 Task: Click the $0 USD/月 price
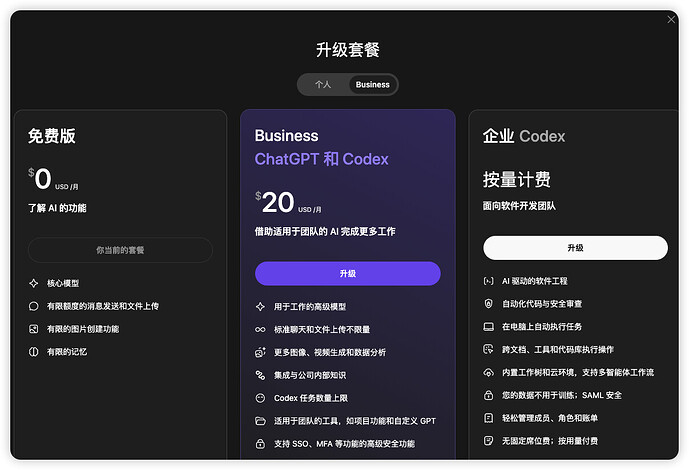[x=53, y=179]
